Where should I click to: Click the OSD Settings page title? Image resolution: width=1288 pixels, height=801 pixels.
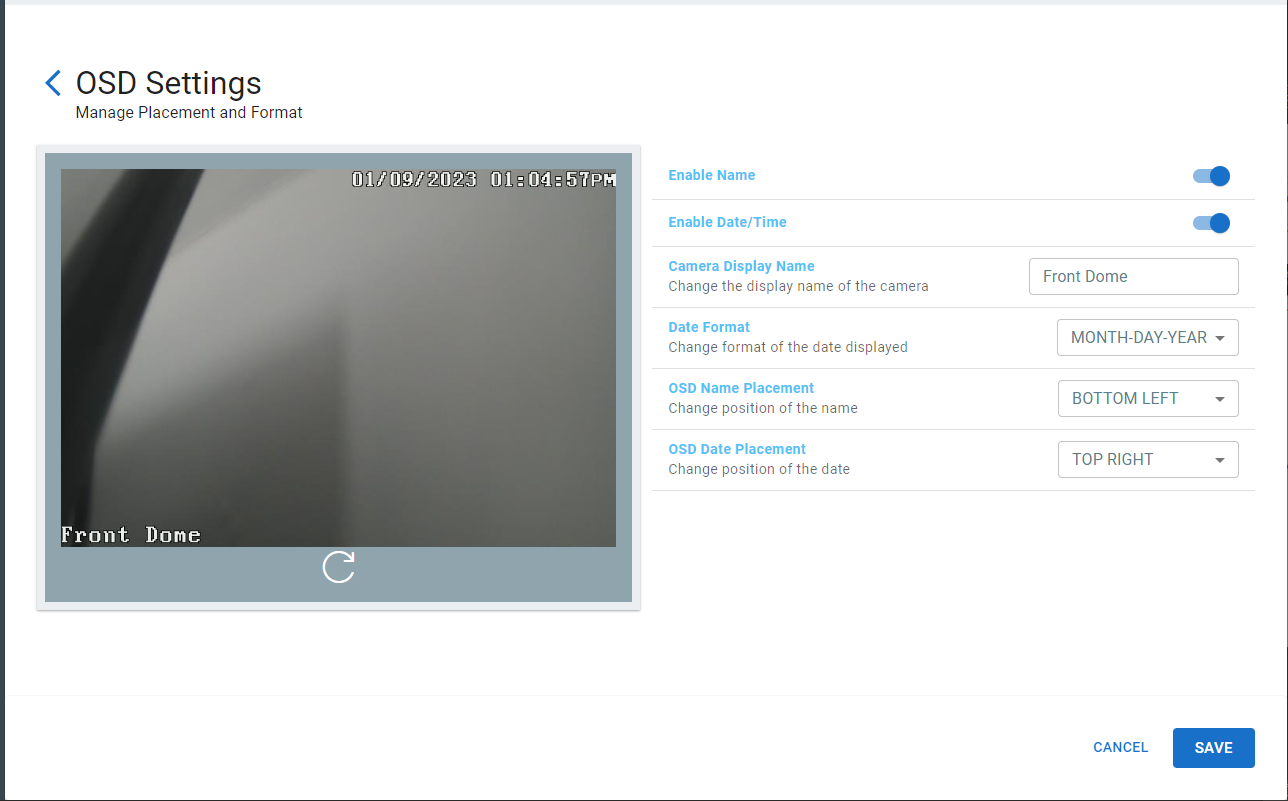[169, 83]
